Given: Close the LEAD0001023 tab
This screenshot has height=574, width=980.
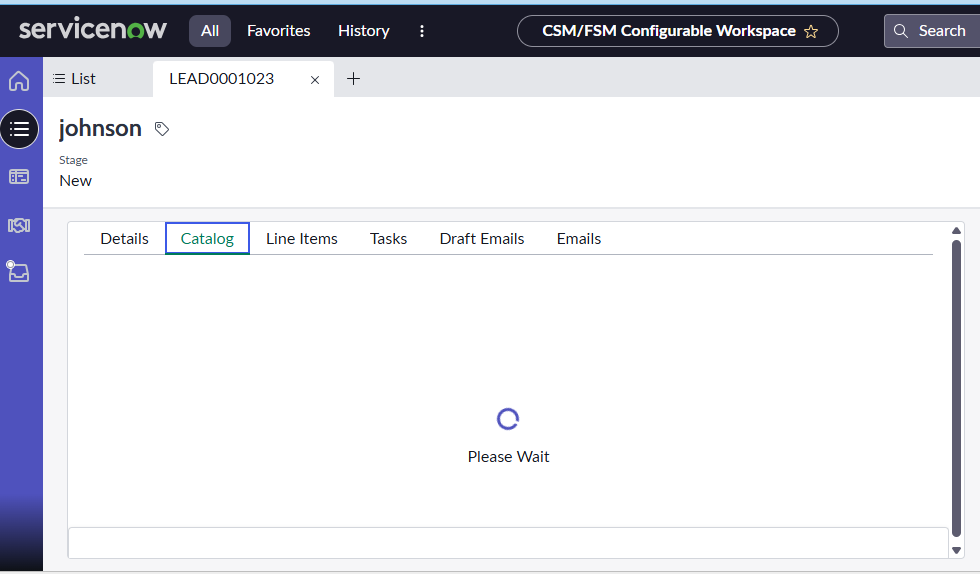Looking at the screenshot, I should (315, 79).
